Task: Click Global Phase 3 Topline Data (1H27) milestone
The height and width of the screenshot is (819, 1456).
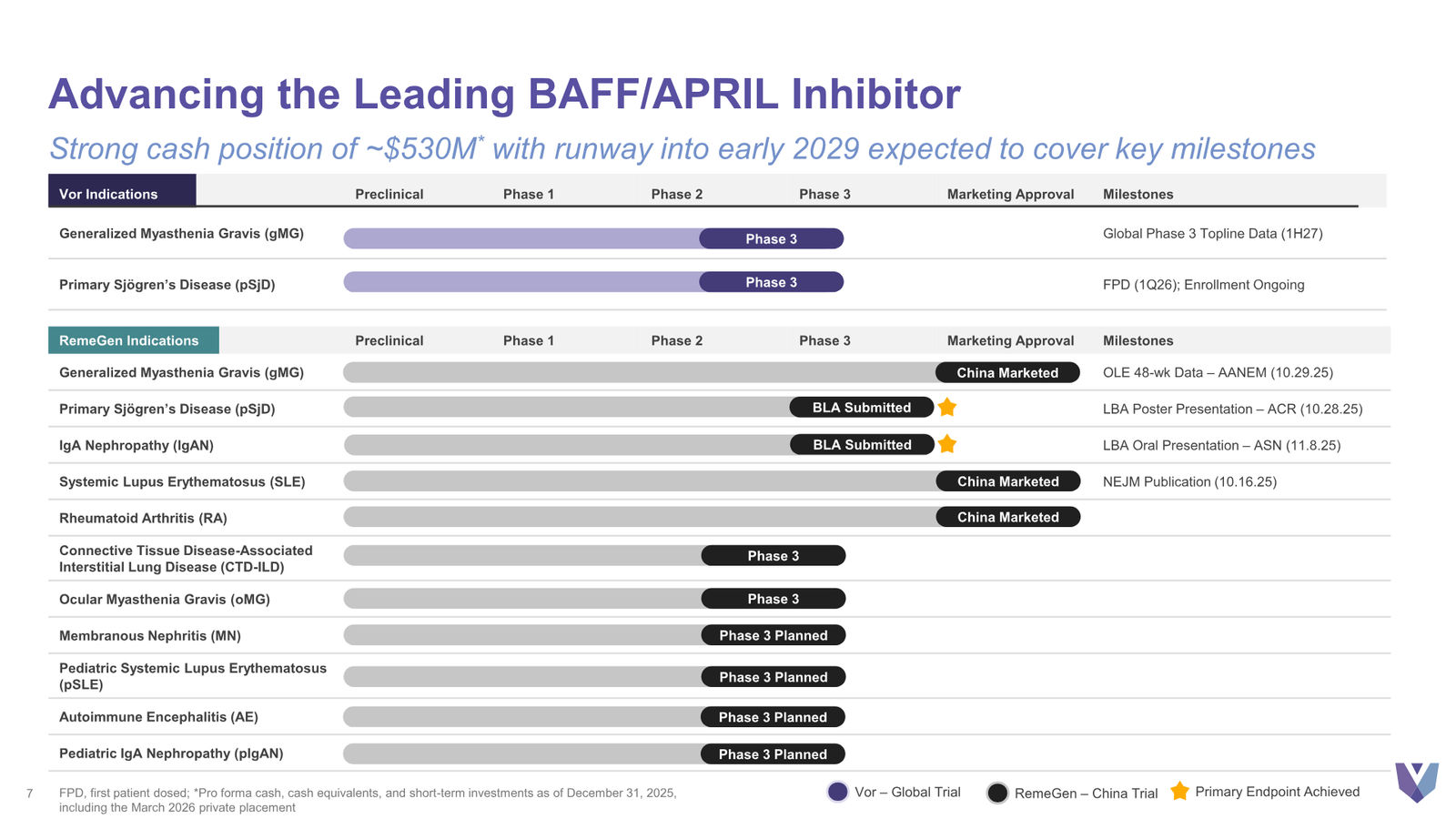Action: pos(1213,234)
